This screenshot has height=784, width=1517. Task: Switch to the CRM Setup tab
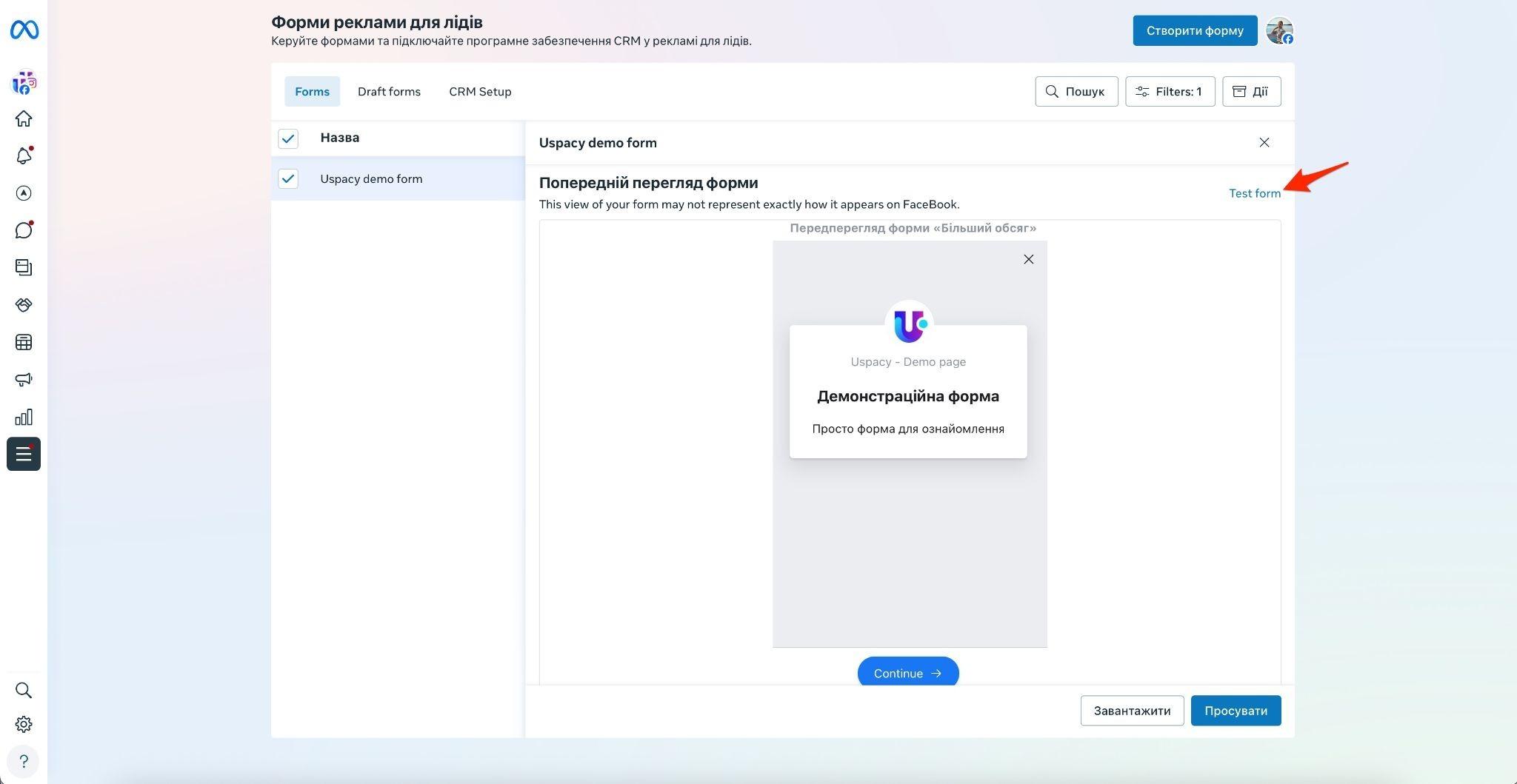480,92
